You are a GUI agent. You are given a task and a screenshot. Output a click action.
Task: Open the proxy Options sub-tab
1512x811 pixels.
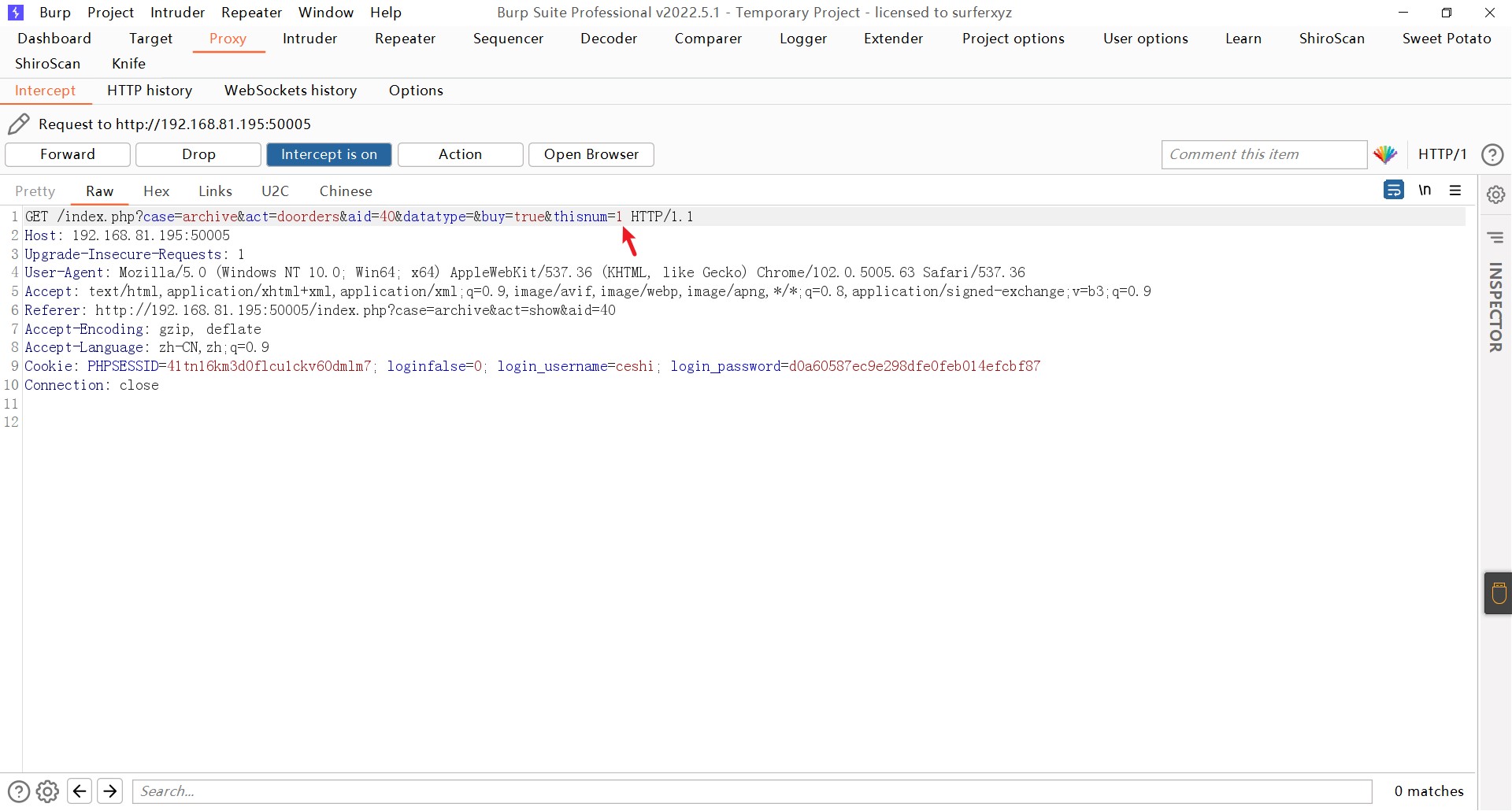coord(416,91)
